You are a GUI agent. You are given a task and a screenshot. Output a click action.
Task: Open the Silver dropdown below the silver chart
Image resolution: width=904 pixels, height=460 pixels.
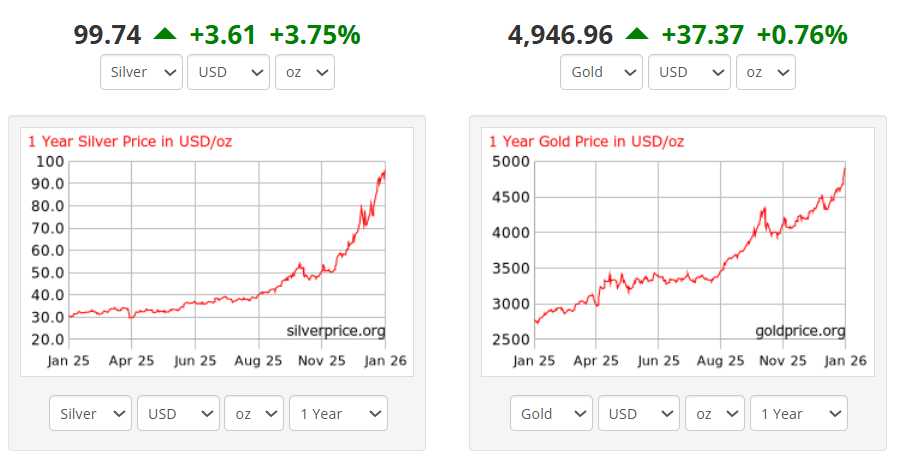(x=90, y=413)
